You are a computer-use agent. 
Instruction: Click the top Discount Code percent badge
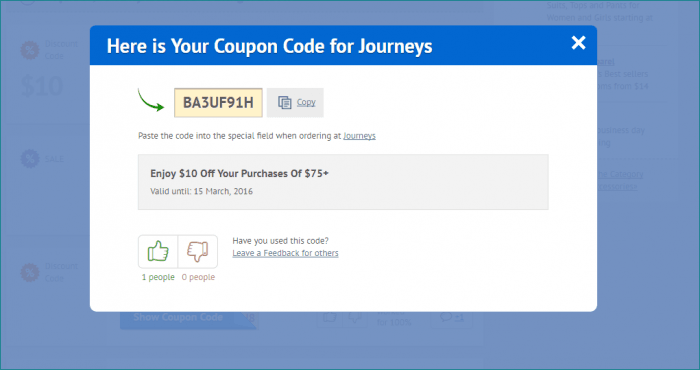pos(30,50)
